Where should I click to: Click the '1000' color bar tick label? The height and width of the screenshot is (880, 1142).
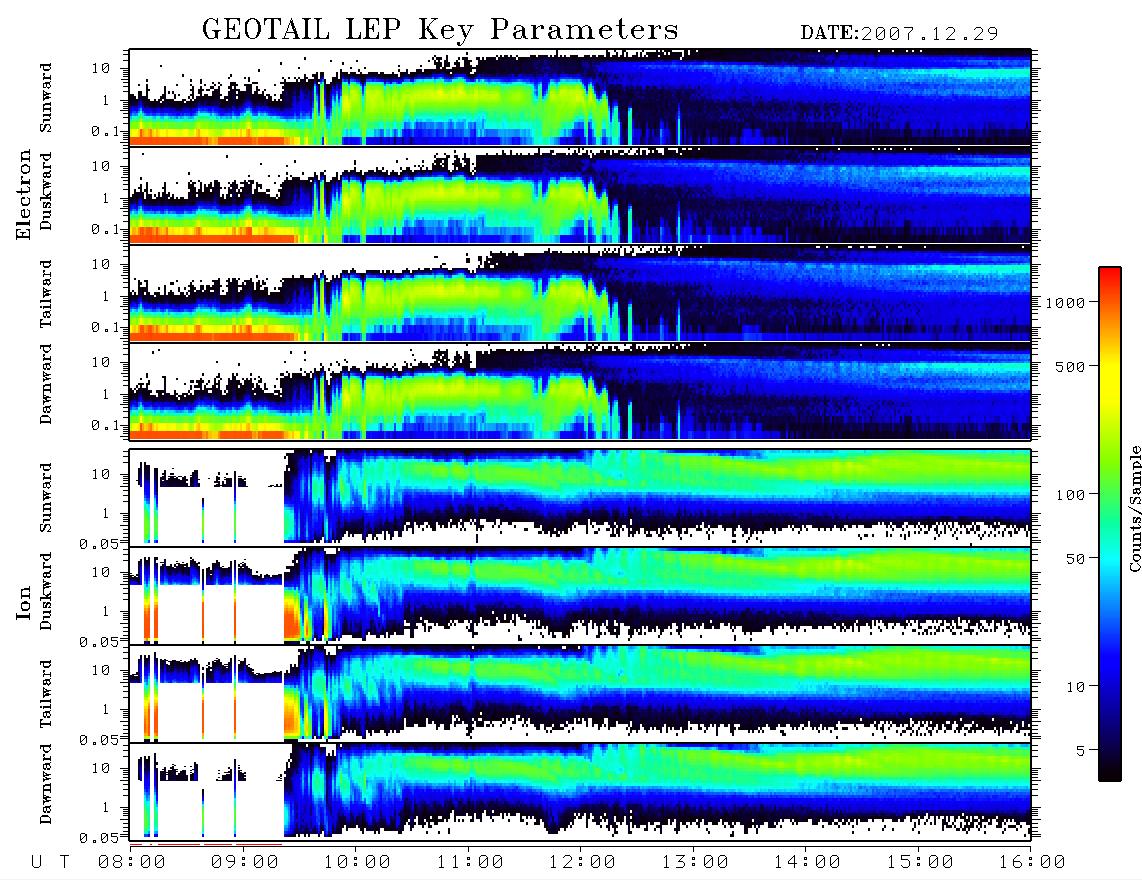point(1066,303)
